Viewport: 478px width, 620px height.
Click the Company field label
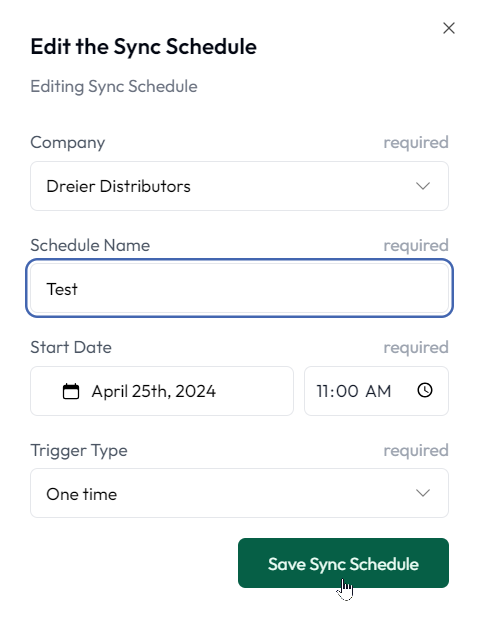point(68,143)
